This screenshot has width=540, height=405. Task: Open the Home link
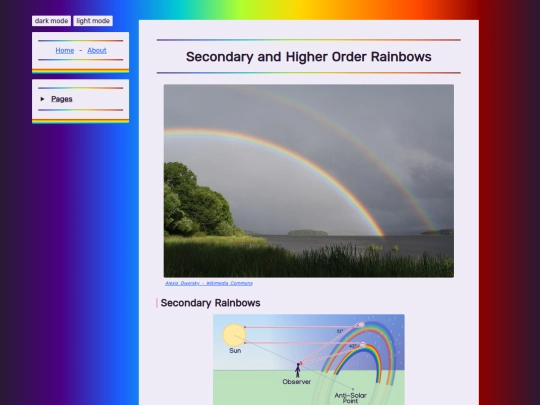tap(65, 51)
